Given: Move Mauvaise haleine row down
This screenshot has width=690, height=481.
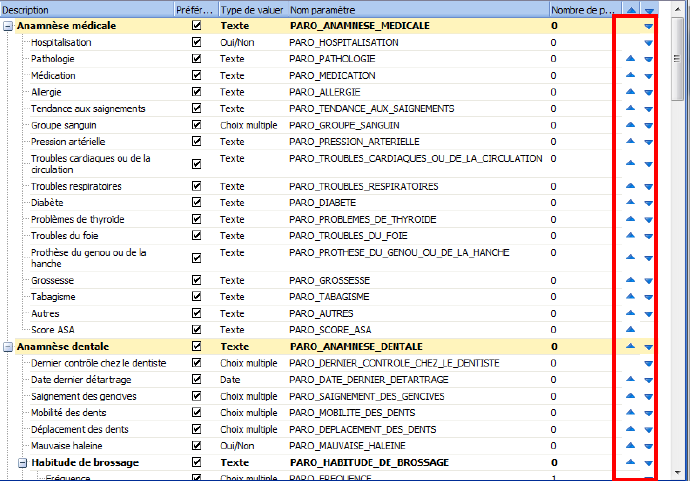Looking at the screenshot, I should point(649,446).
